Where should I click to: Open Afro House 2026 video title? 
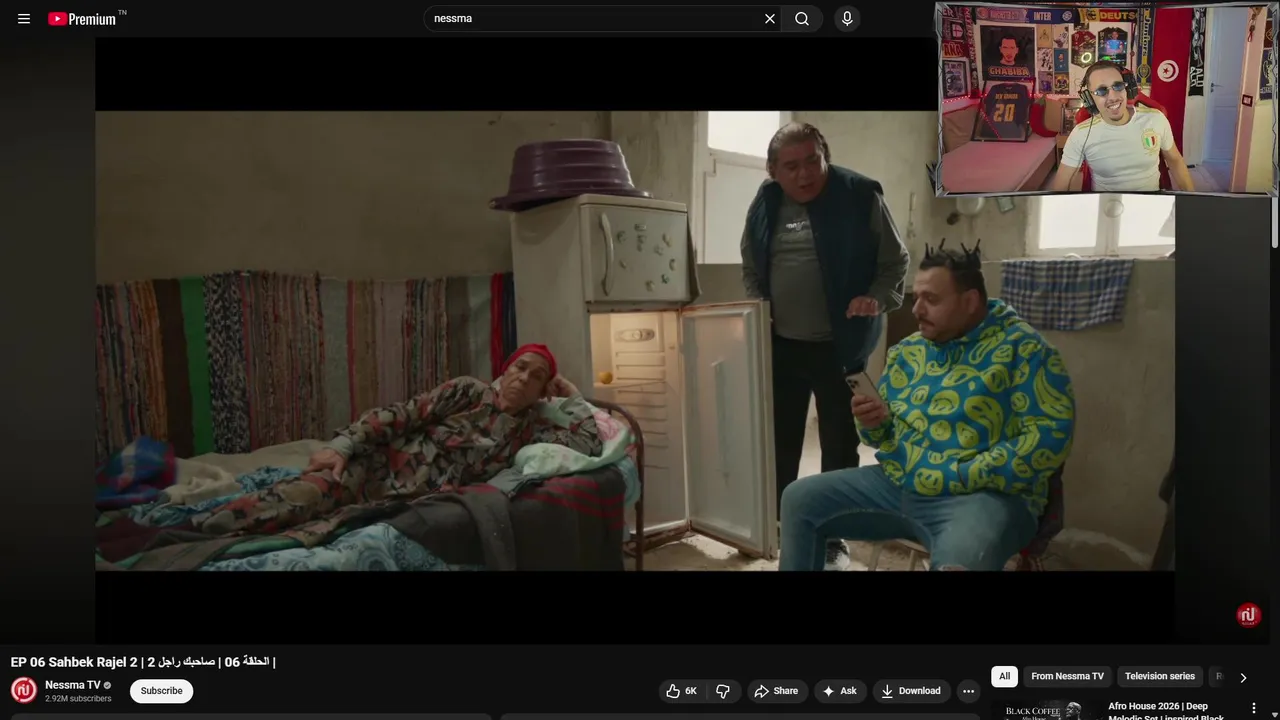pyautogui.click(x=1165, y=711)
